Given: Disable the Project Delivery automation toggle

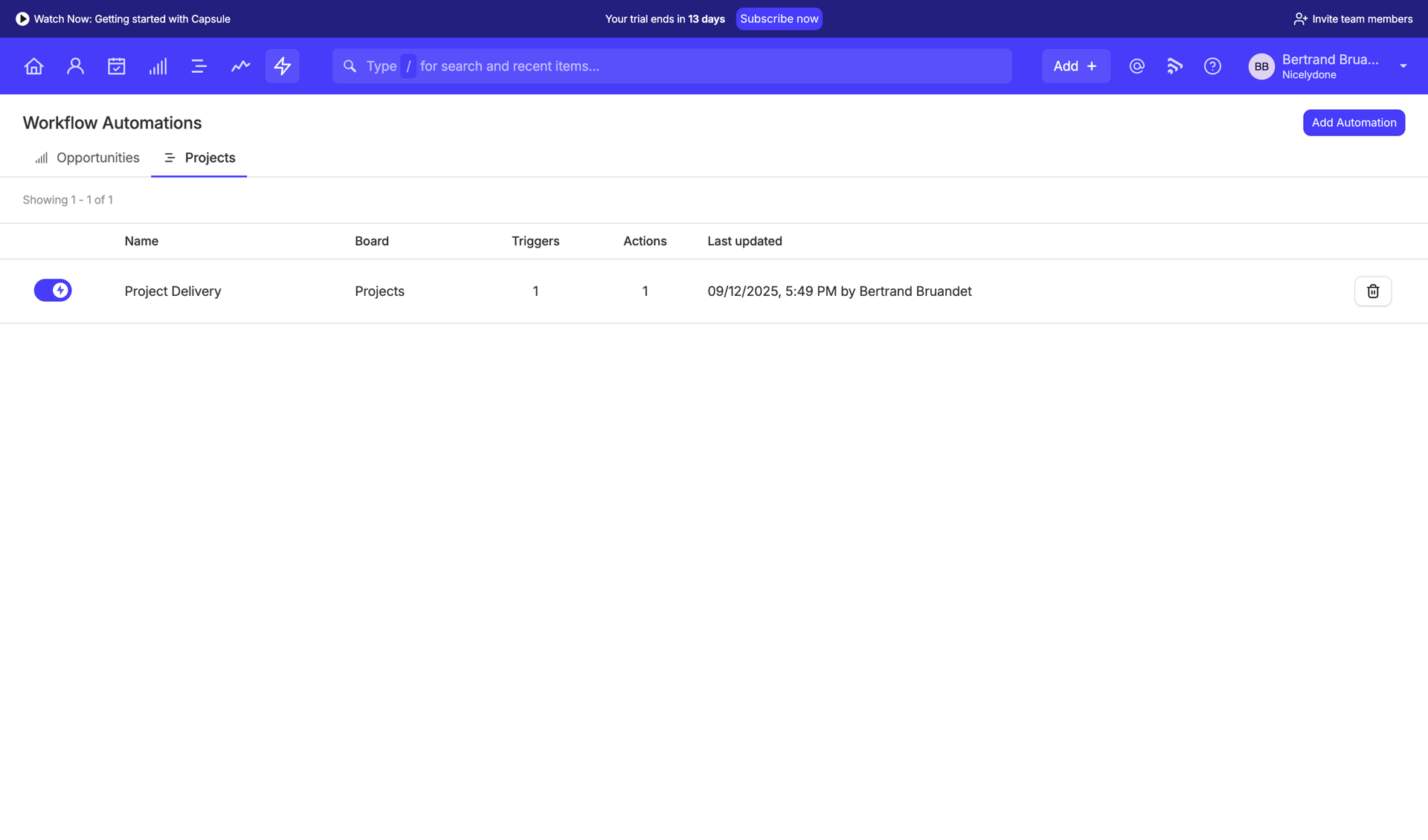Looking at the screenshot, I should tap(53, 290).
